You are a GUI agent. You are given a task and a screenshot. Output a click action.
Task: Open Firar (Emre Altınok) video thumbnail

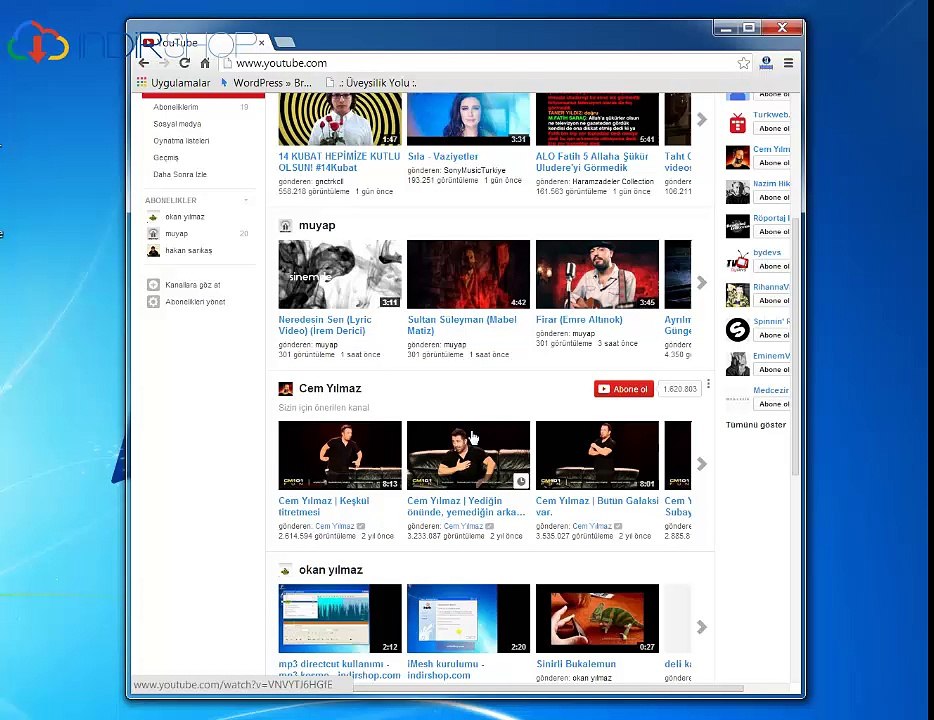[597, 274]
